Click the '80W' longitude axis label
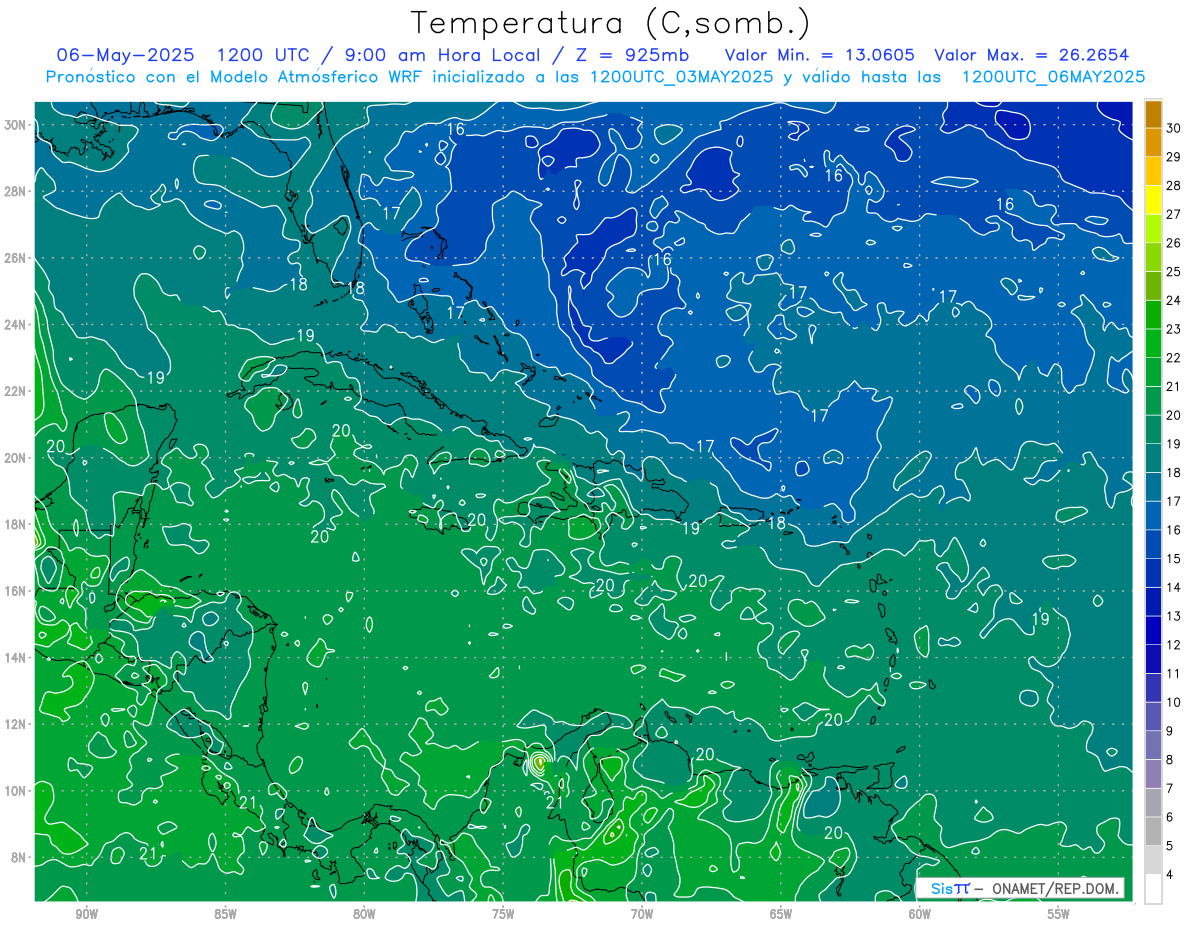The height and width of the screenshot is (927, 1200). coord(364,914)
